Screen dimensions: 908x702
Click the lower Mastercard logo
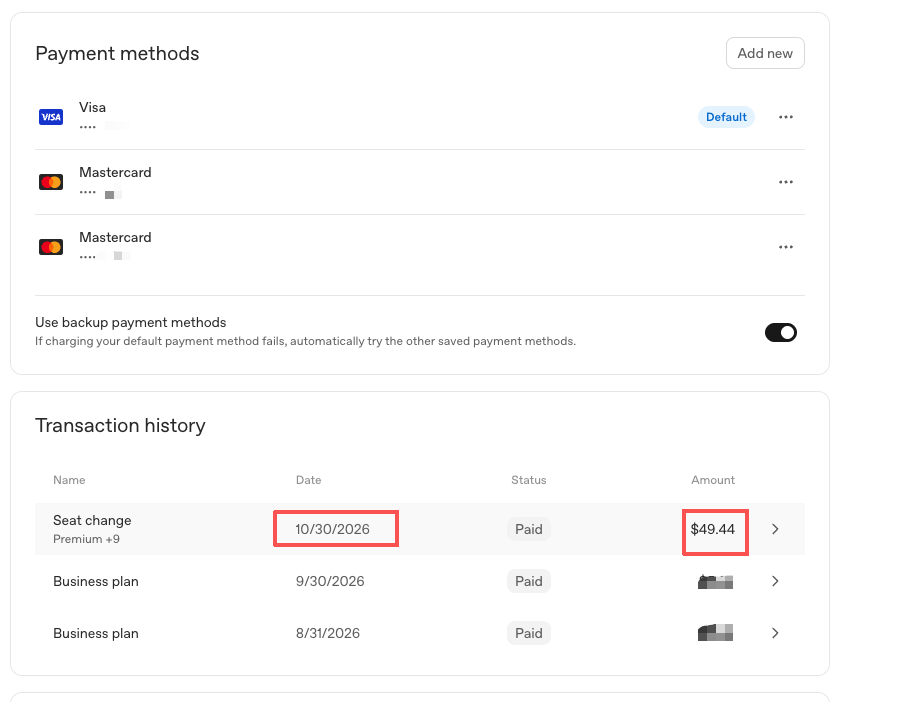point(51,247)
